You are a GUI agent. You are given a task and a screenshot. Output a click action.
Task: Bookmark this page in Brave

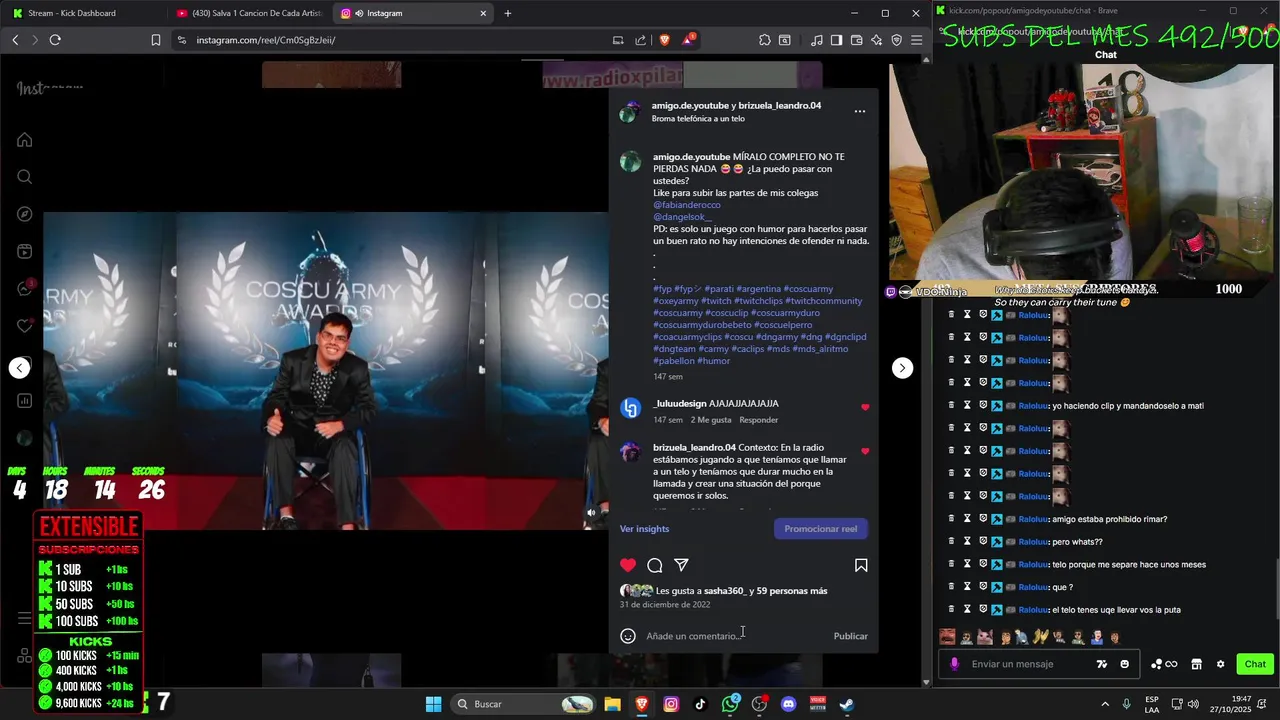pyautogui.click(x=156, y=40)
